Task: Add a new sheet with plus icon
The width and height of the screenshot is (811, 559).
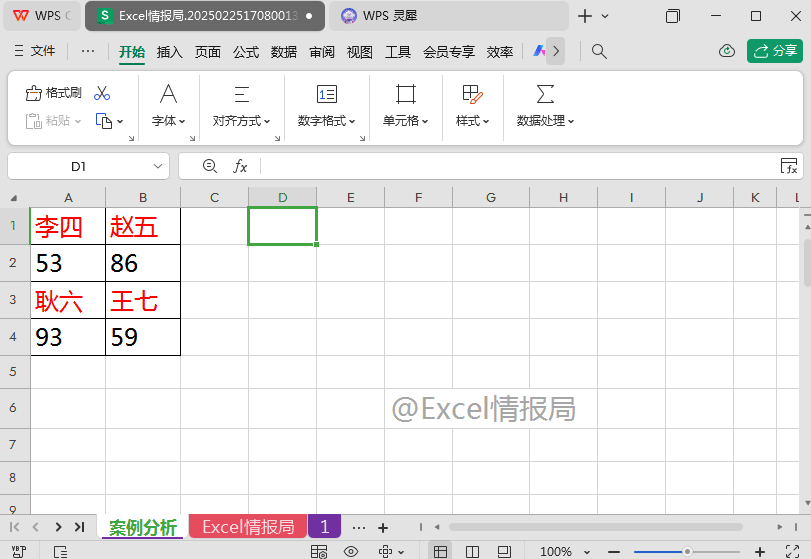Action: tap(382, 527)
